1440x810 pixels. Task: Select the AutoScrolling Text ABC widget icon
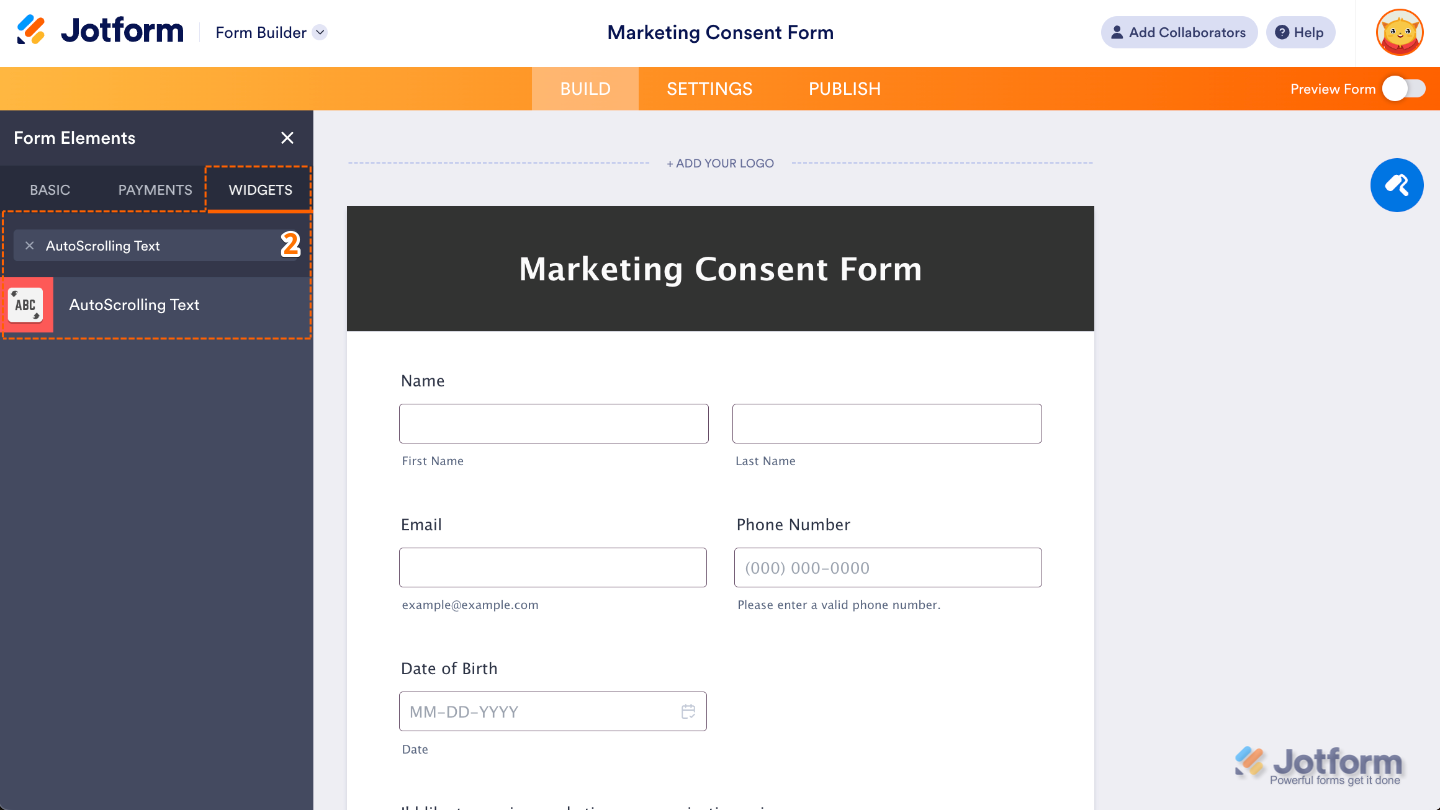(x=27, y=304)
